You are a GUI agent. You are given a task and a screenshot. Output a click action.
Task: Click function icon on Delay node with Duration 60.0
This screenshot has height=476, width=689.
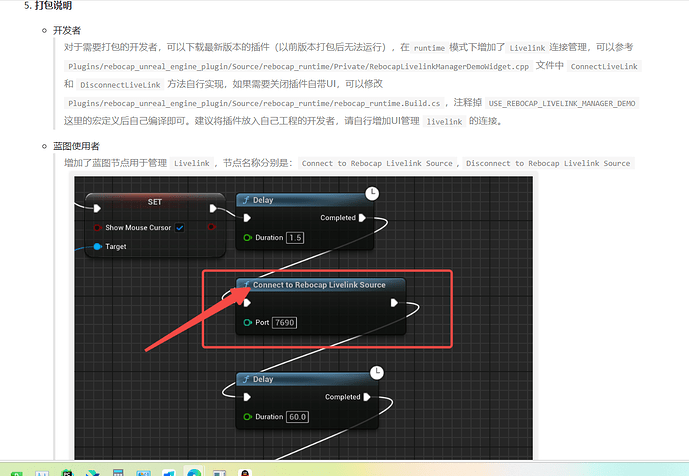(247, 379)
